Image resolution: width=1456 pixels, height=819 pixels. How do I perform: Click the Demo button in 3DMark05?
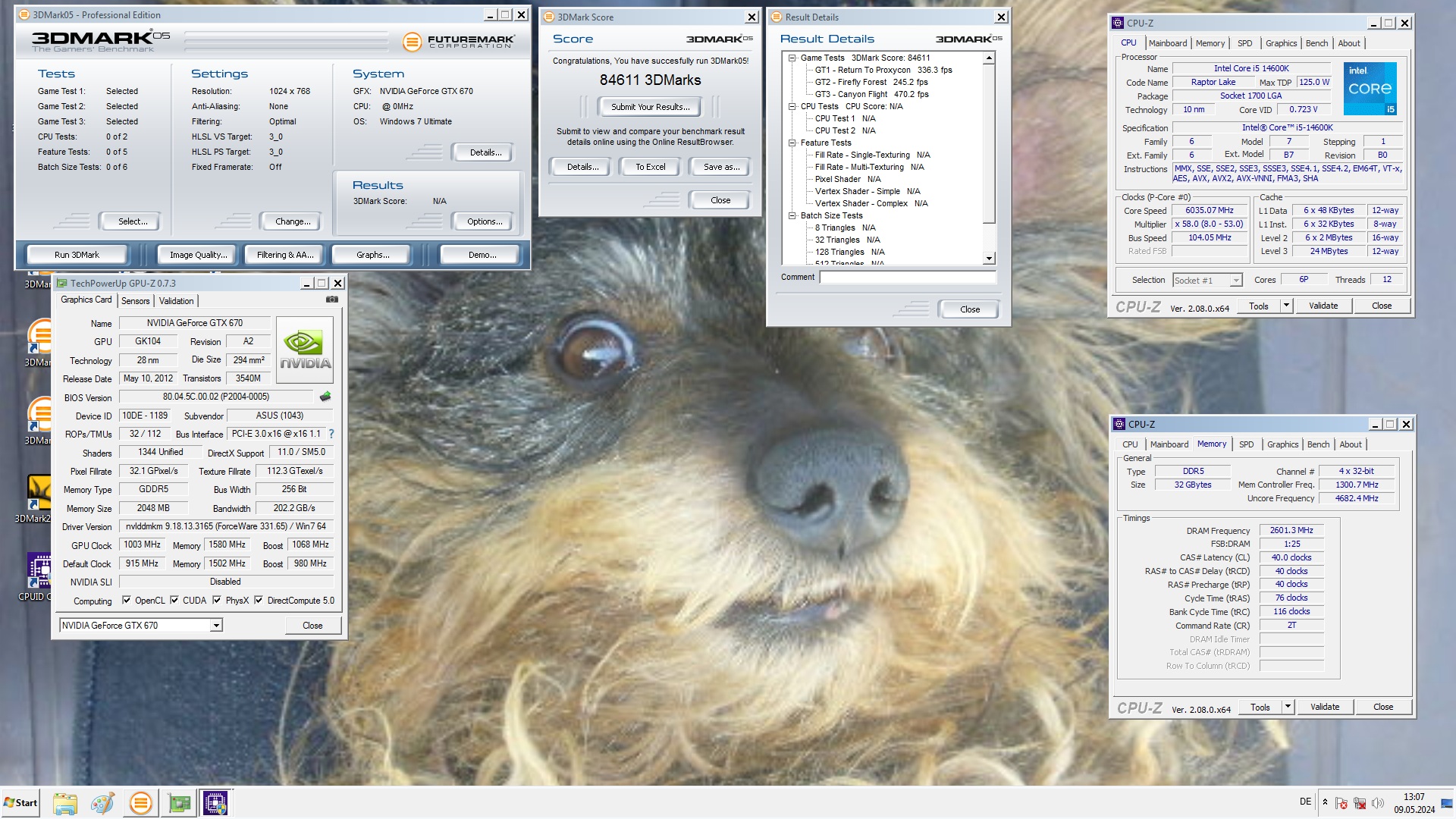click(x=482, y=255)
